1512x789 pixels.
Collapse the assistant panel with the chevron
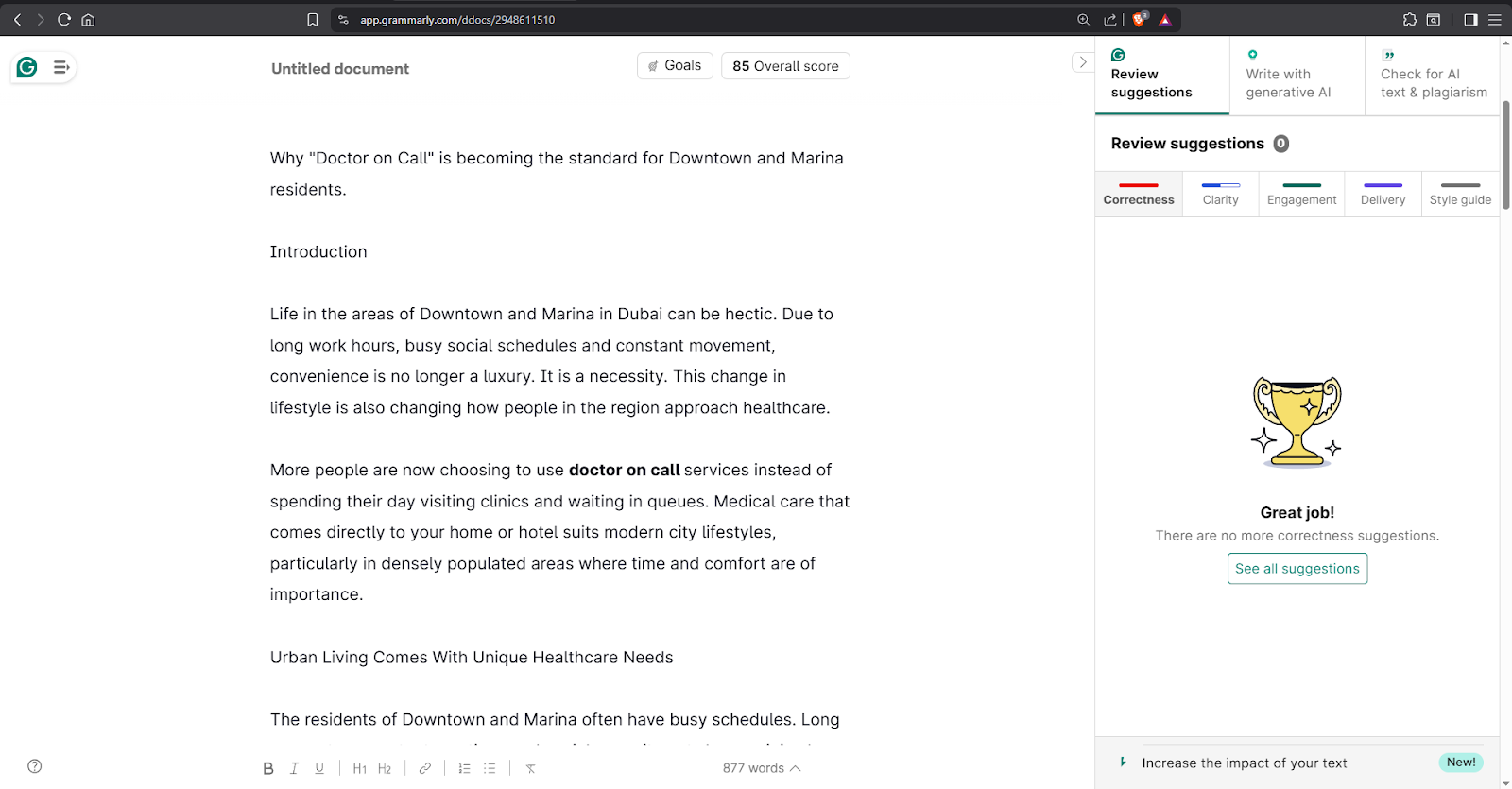click(1083, 62)
